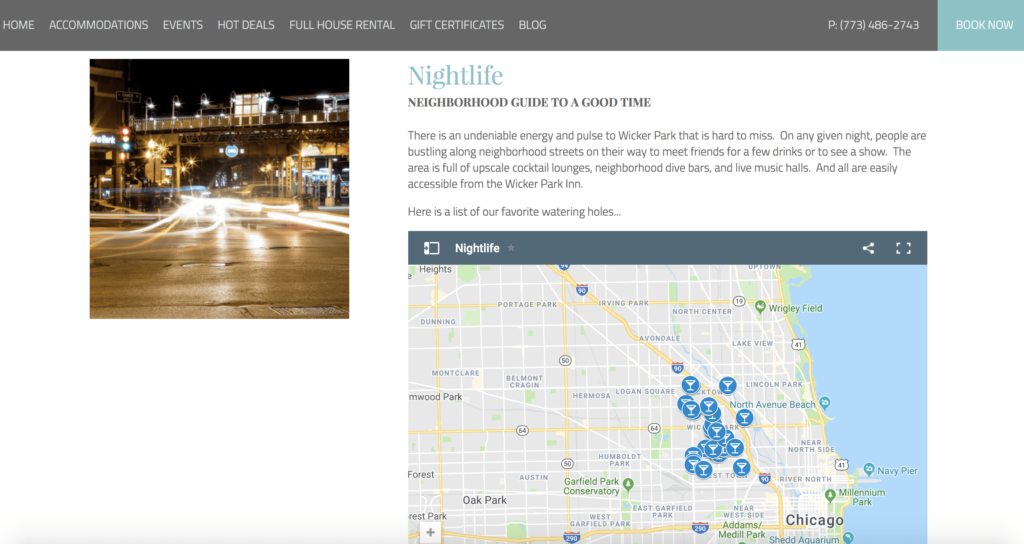Viewport: 1024px width, 544px height.
Task: Click 'Here is a list of our favorite watering holes' text
Action: click(x=514, y=212)
